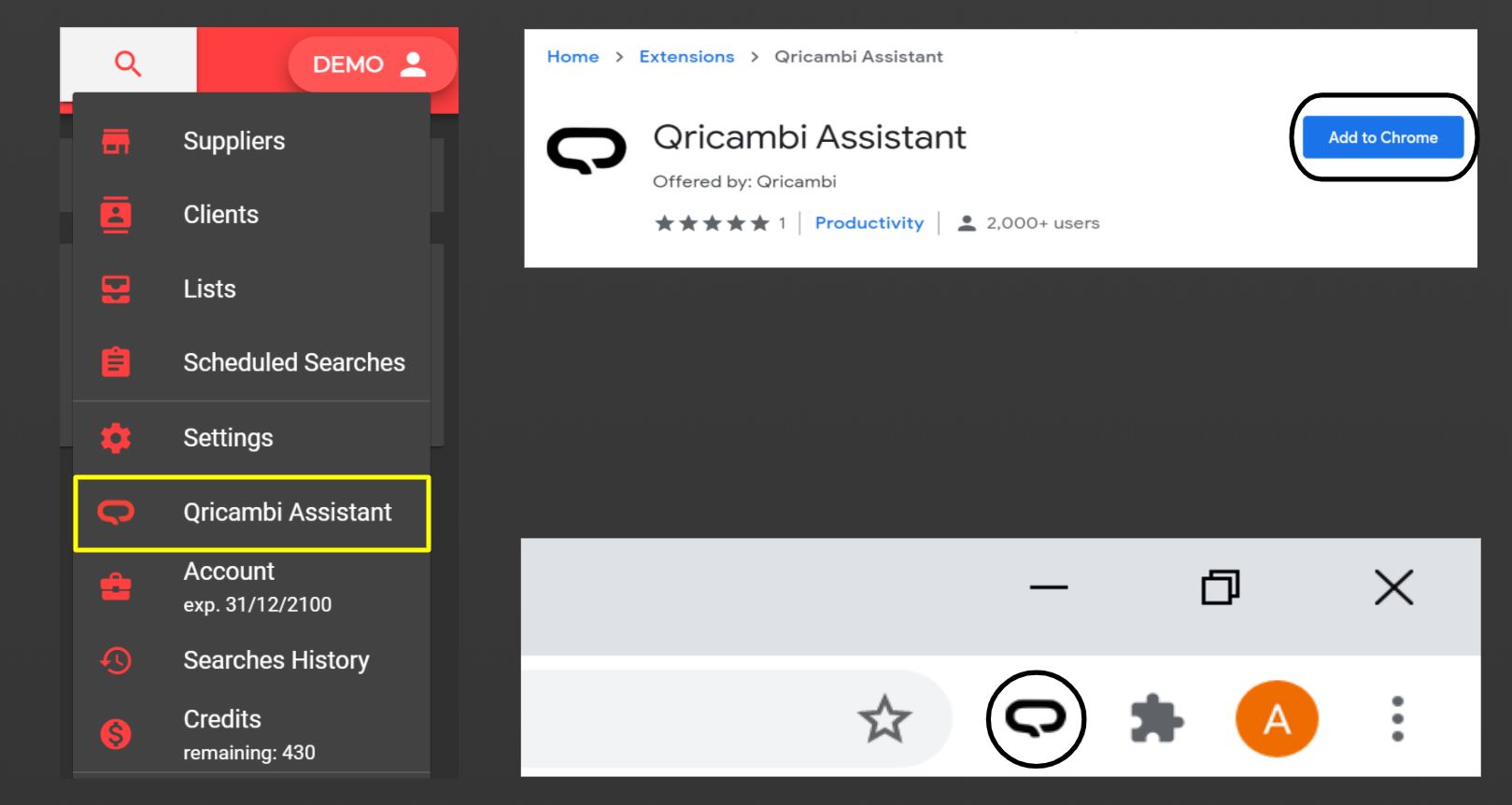The height and width of the screenshot is (805, 1512).
Task: Open the Extensions puzzle piece icon
Action: tap(1156, 719)
